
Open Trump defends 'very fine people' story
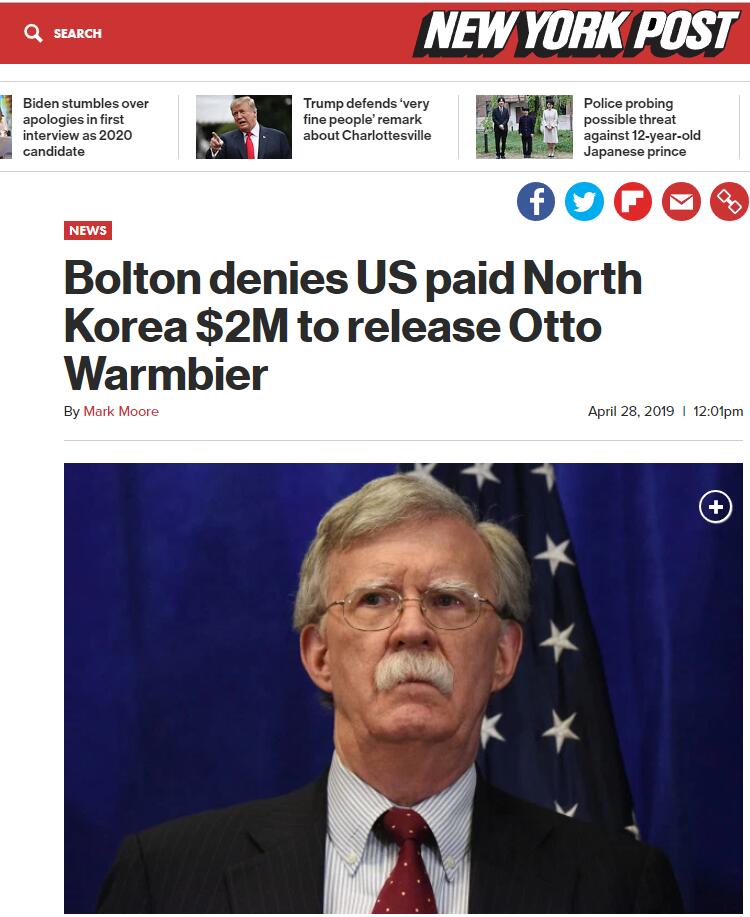[x=367, y=119]
